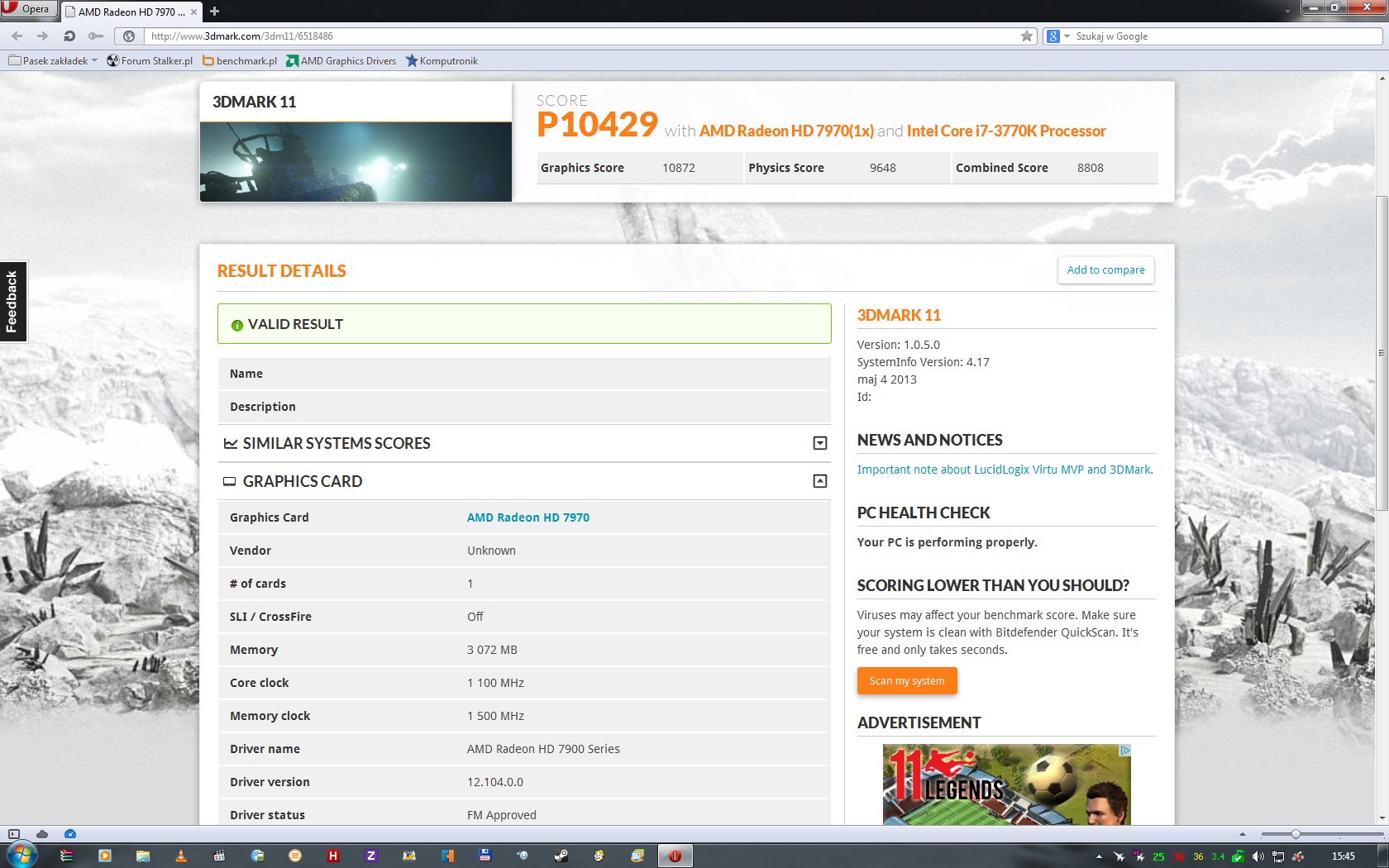The width and height of the screenshot is (1389, 868).
Task: Click the Physics Score value 9648
Action: pos(883,168)
